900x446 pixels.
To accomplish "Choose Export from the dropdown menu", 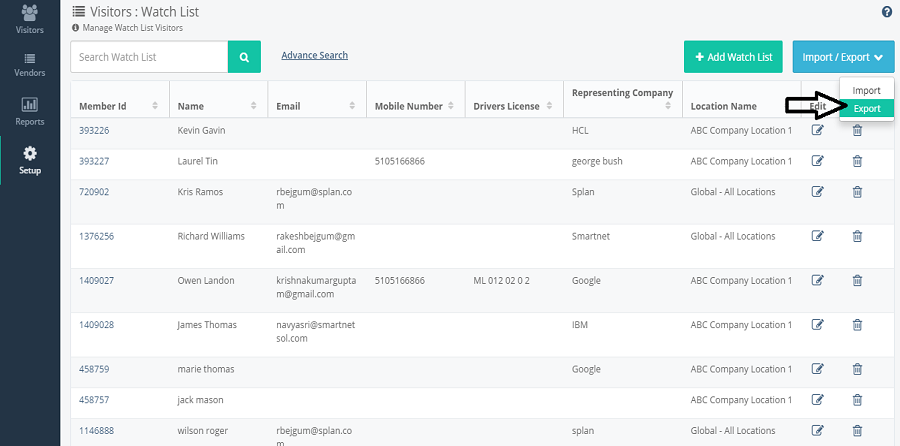I will click(x=867, y=108).
